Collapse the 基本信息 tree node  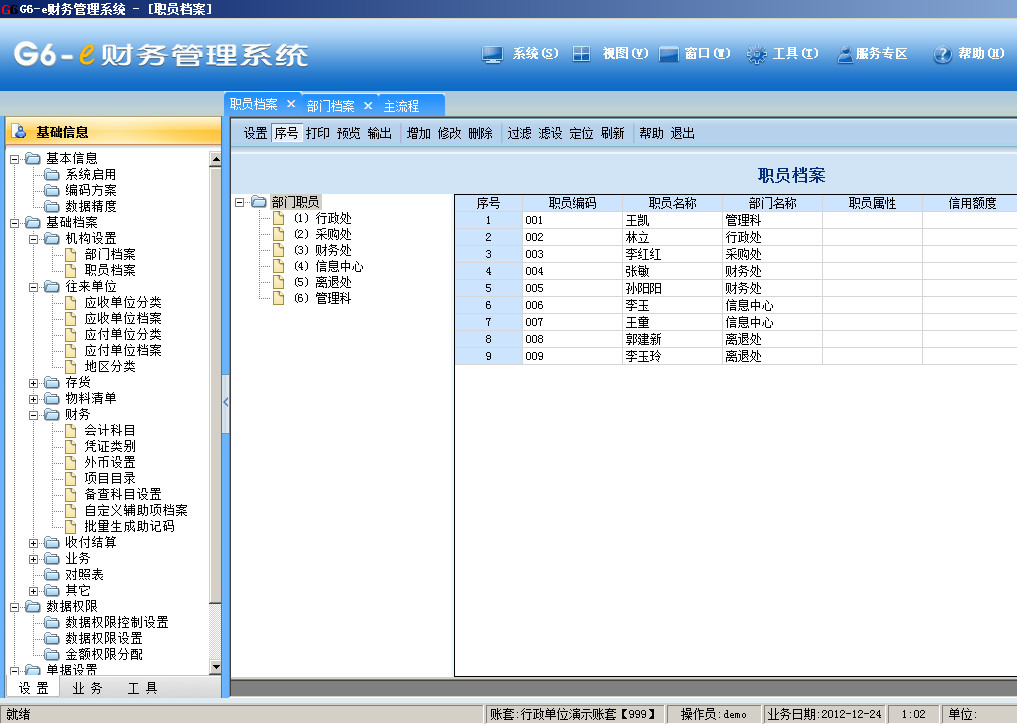(x=15, y=158)
